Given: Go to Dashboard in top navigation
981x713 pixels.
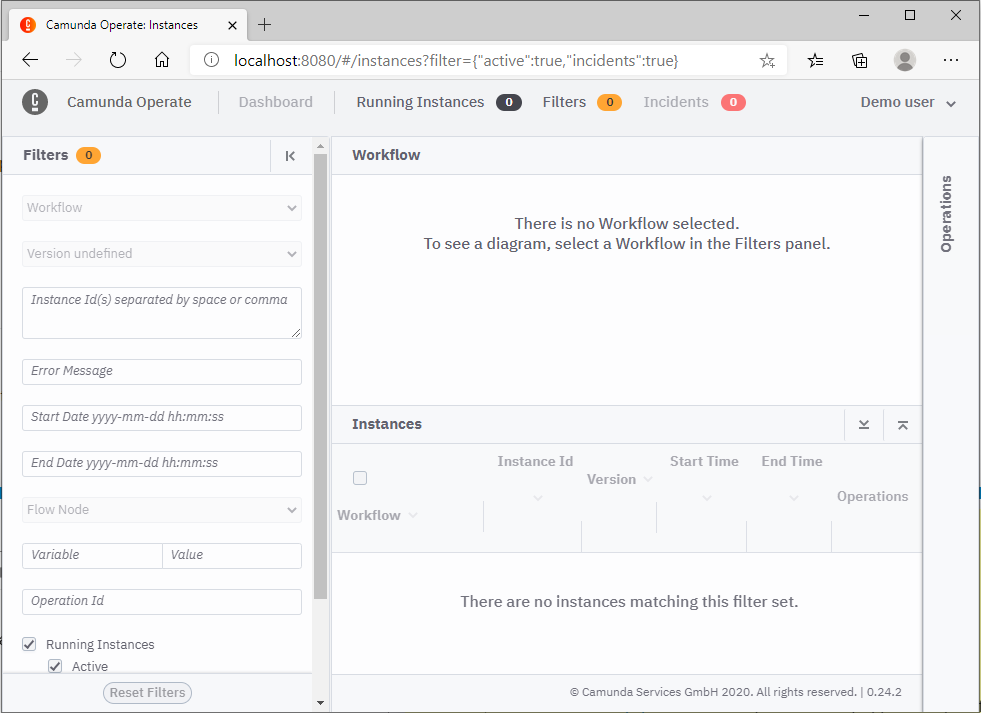Looking at the screenshot, I should [x=275, y=102].
